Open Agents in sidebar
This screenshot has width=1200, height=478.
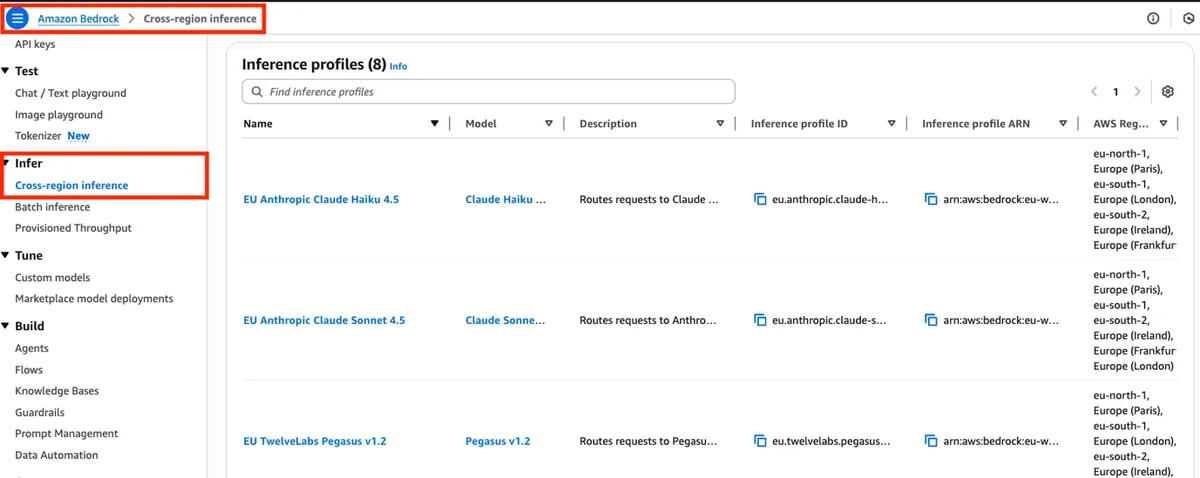(x=32, y=349)
